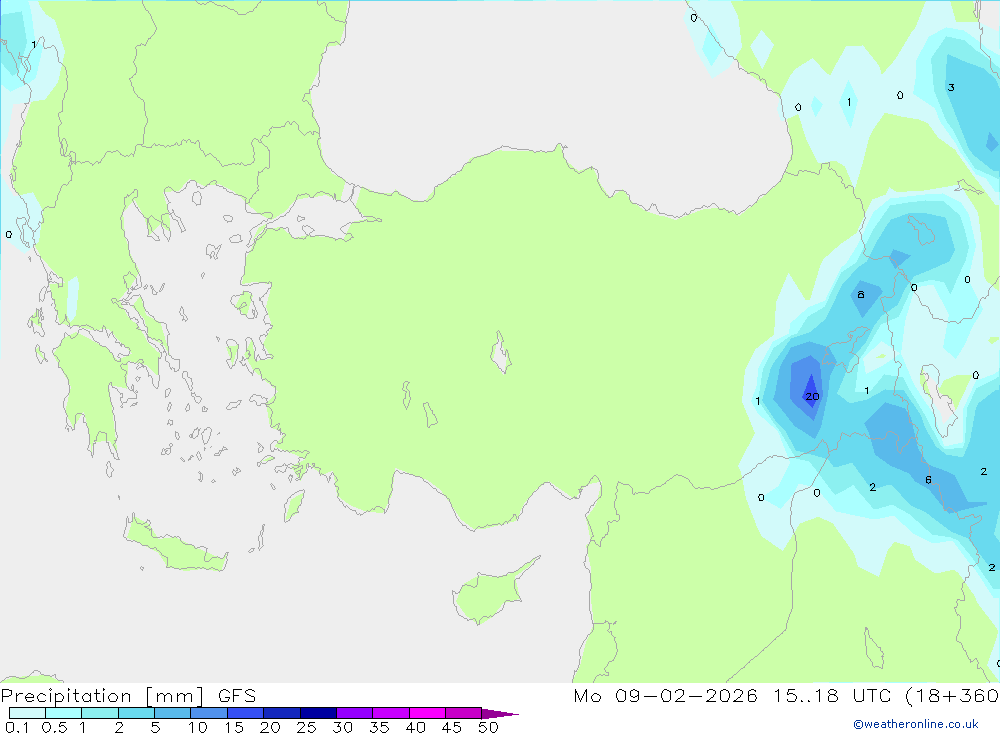Click the "50" legend scale label
1000x733 pixels.
488,727
